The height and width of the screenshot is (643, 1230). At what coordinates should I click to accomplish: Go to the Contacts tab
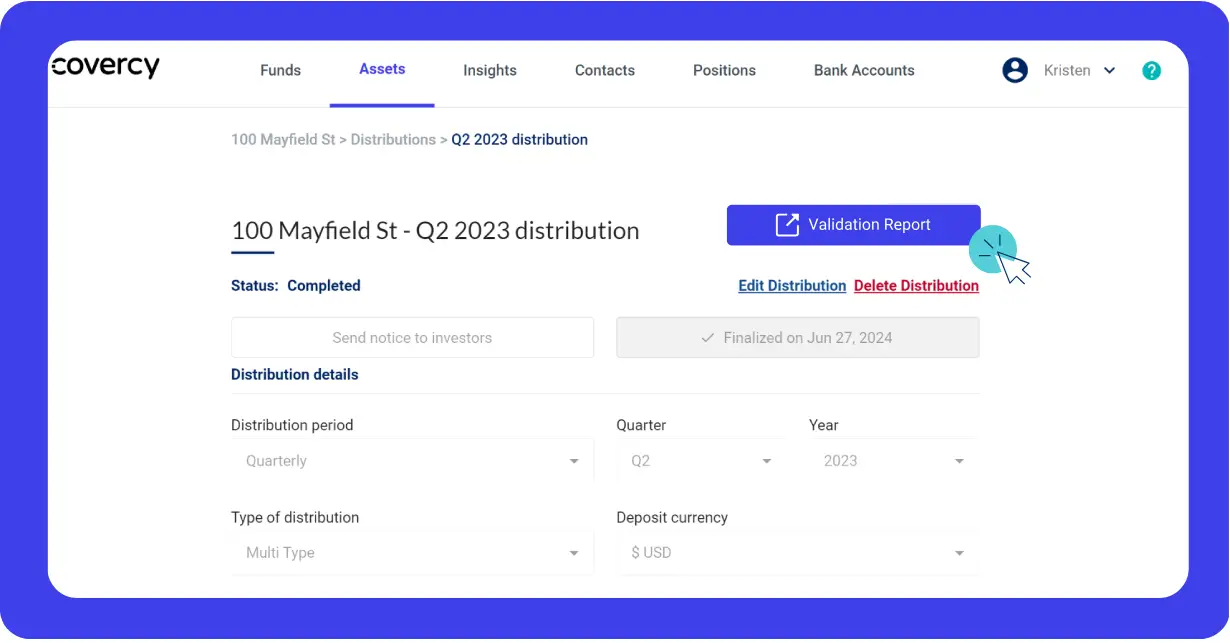coord(604,70)
